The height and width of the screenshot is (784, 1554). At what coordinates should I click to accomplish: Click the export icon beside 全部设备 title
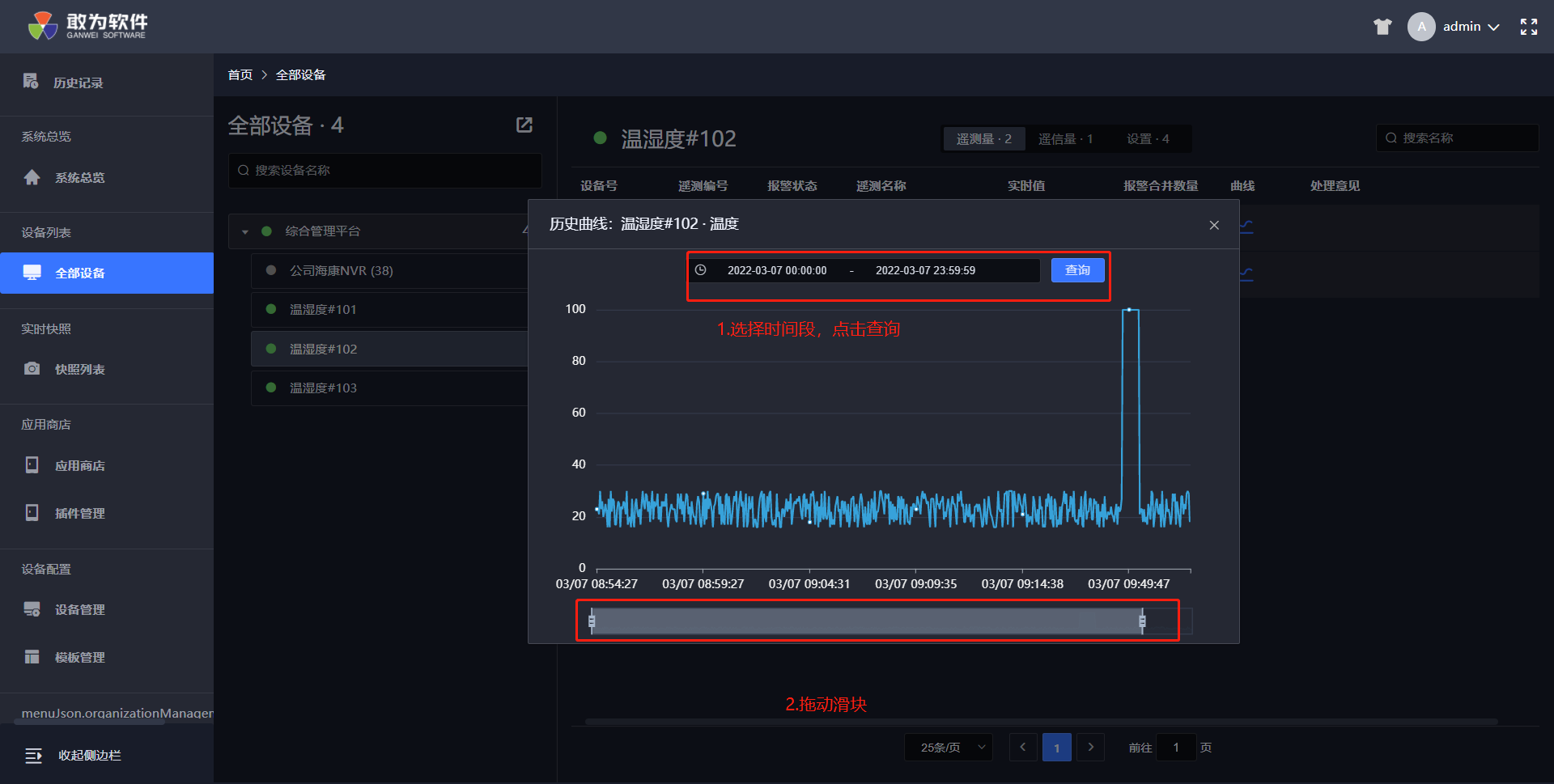[524, 125]
